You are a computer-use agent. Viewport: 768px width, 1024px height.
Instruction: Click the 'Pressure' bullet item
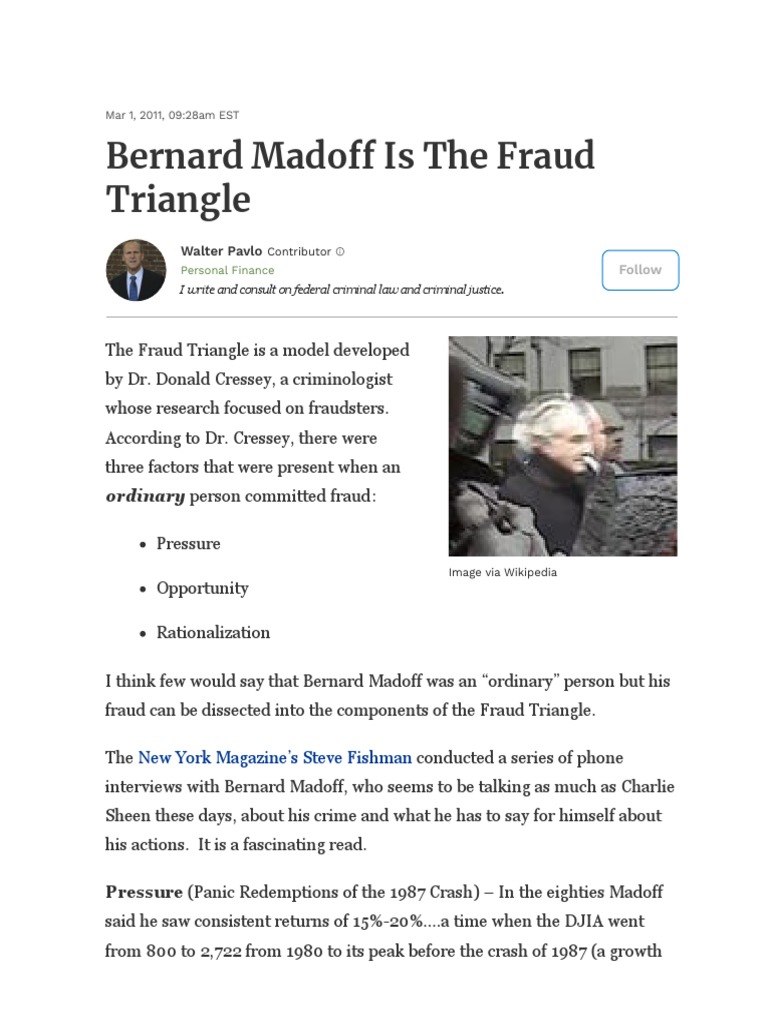tap(188, 544)
